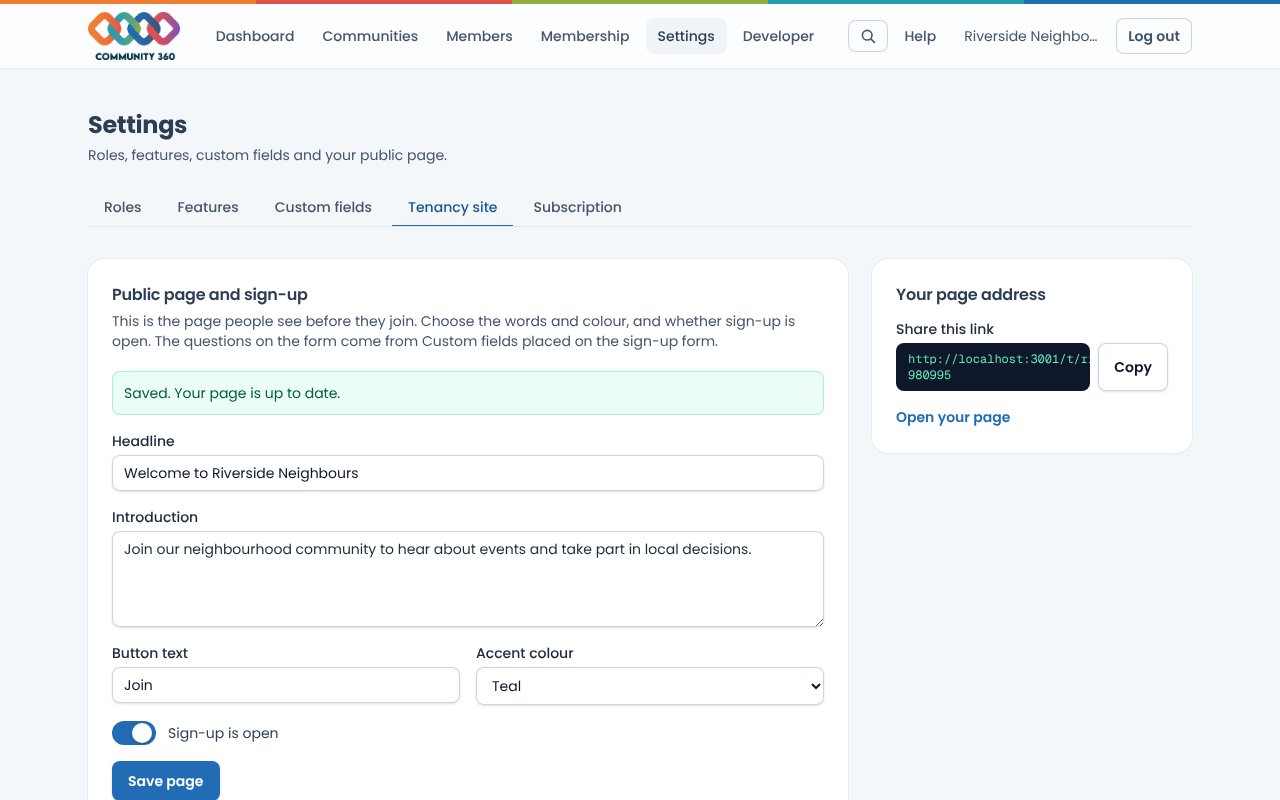Click the 'Public page and sign-up' heading
The width and height of the screenshot is (1280, 800).
point(210,294)
